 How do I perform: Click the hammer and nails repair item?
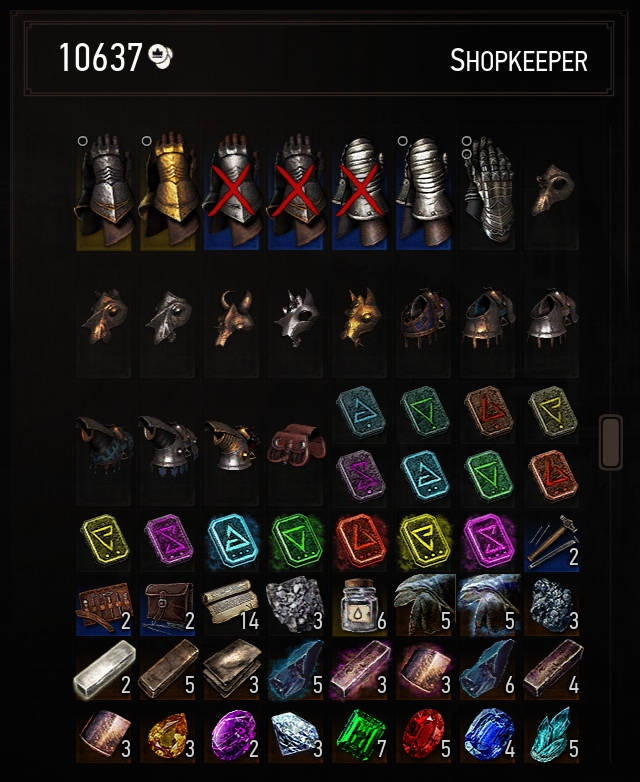(551, 543)
